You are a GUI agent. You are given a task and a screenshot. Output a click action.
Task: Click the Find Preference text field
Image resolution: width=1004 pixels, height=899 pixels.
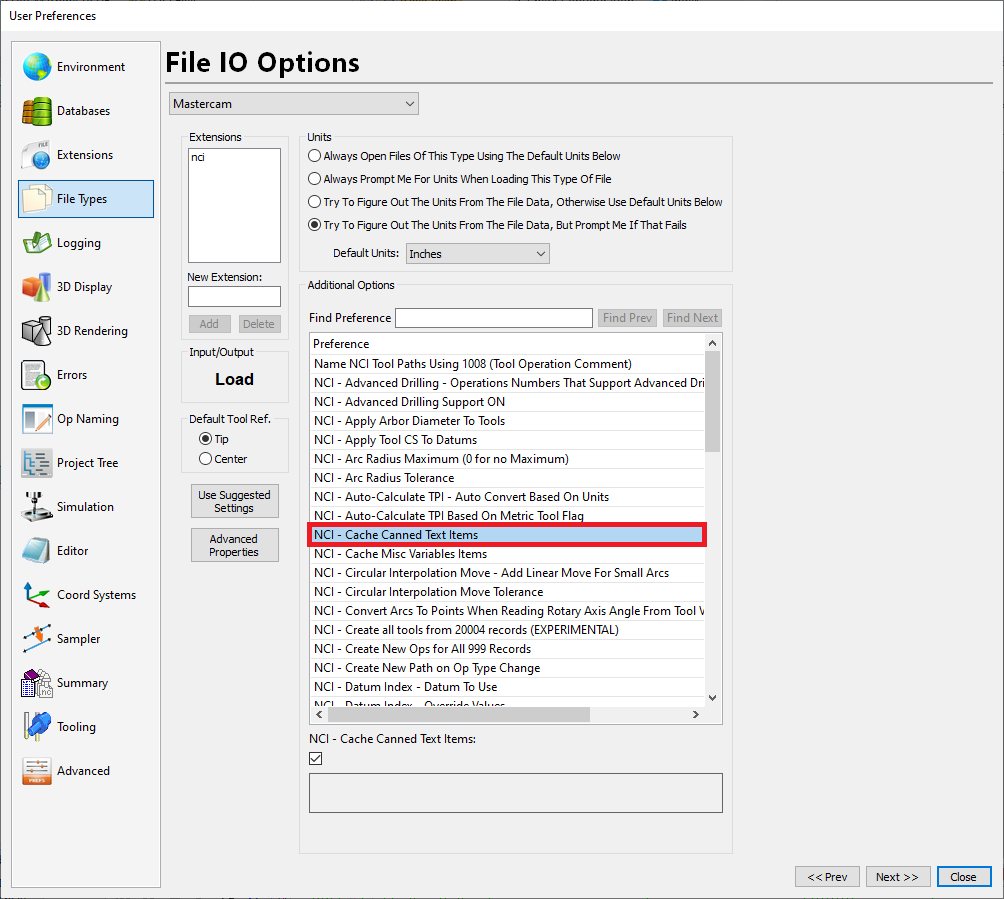494,318
